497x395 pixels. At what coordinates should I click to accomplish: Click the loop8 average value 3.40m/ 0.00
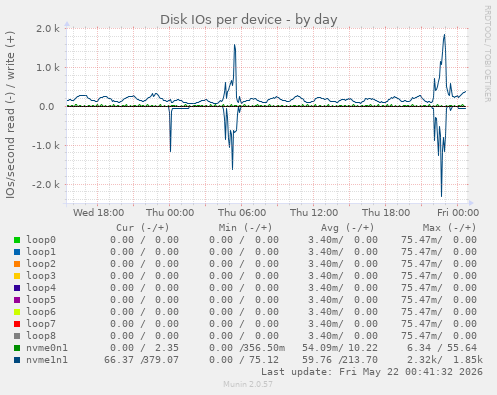pyautogui.click(x=343, y=336)
